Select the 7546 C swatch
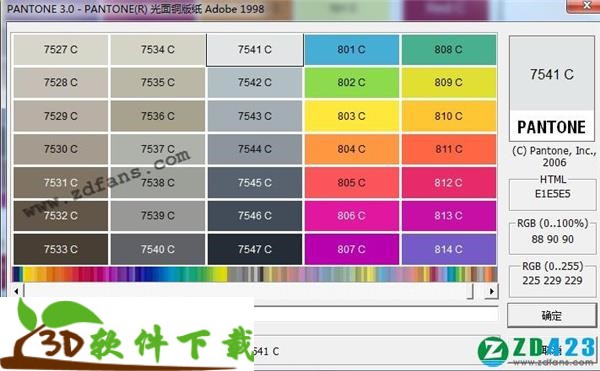Viewport: 600px width, 371px height. (255, 216)
